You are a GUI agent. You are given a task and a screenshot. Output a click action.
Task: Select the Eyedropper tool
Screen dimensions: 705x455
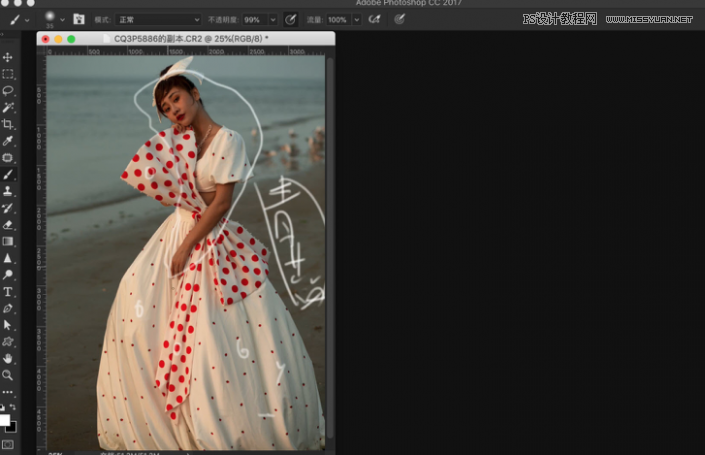pyautogui.click(x=8, y=141)
